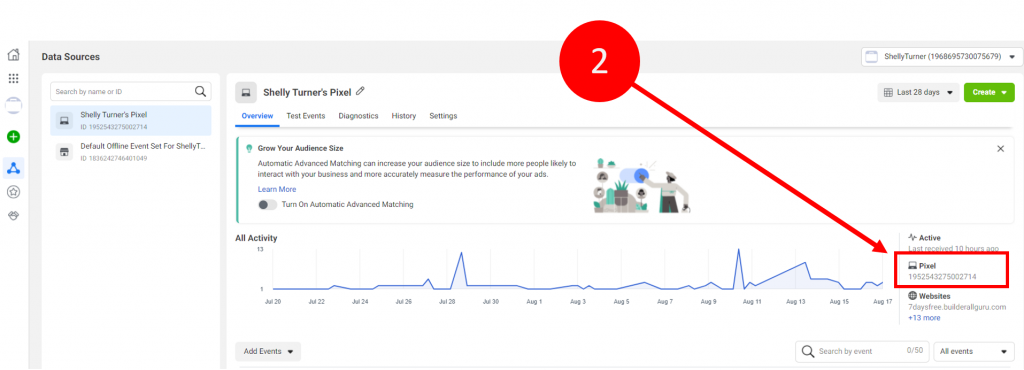Open the star icon in left sidebar

pos(13,192)
